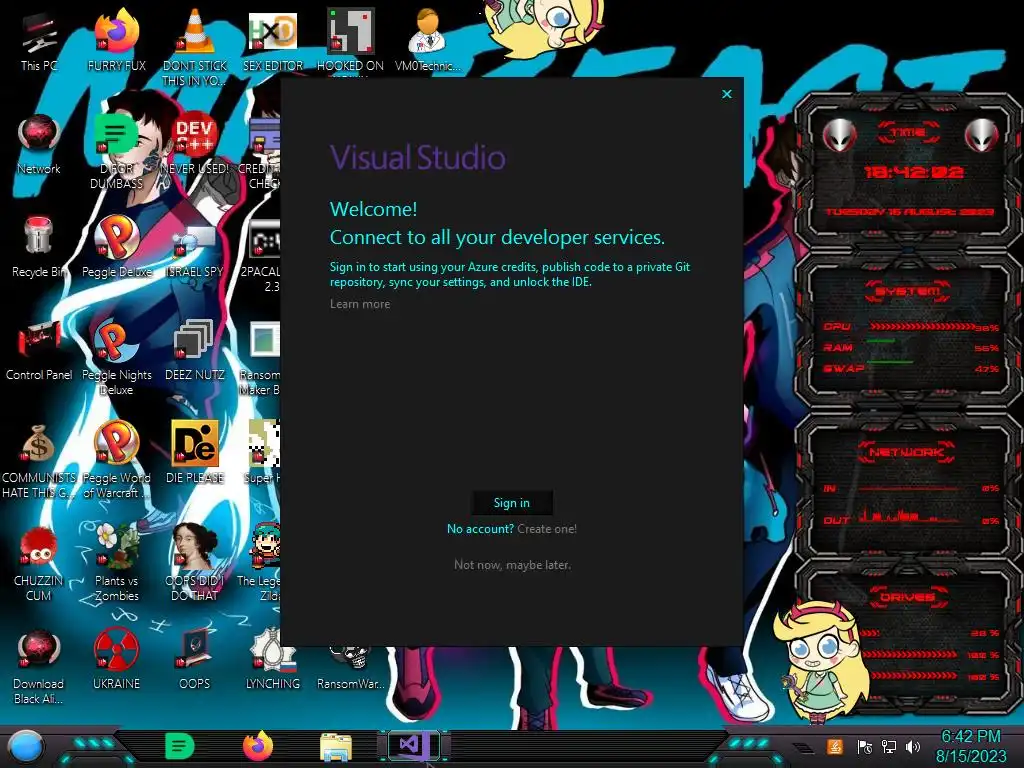Click the RAM usage bar in SYSTEM widget

(x=882, y=341)
